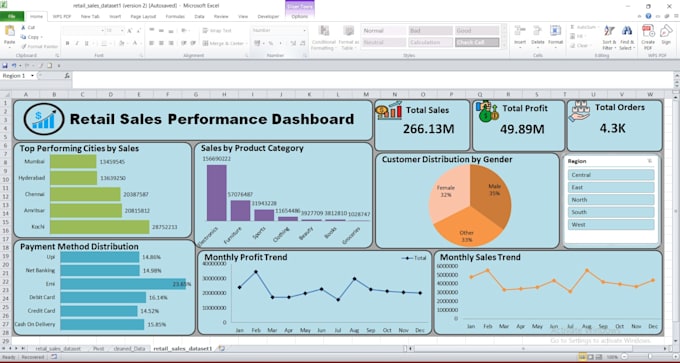This screenshot has width=680, height=363.
Task: Click the Undo arrow icon
Action: (x=14, y=65)
